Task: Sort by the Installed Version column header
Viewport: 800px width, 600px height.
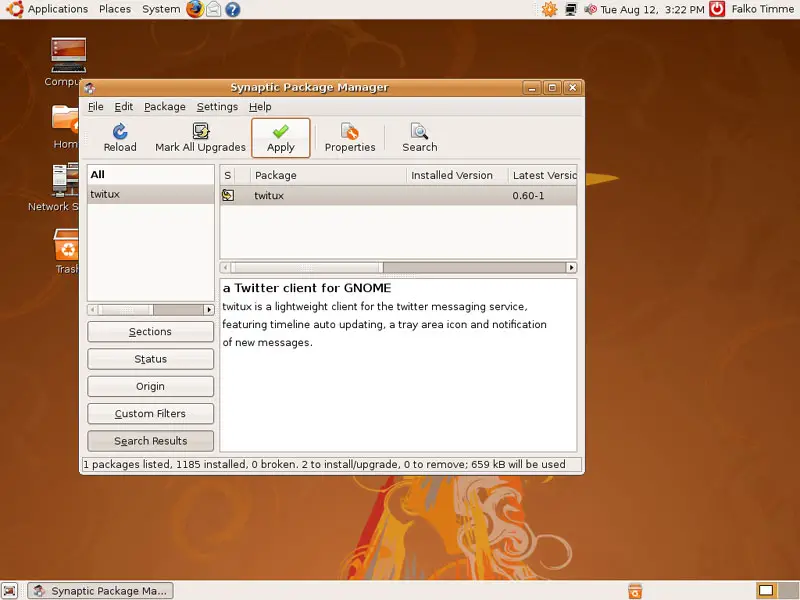Action: tap(458, 176)
